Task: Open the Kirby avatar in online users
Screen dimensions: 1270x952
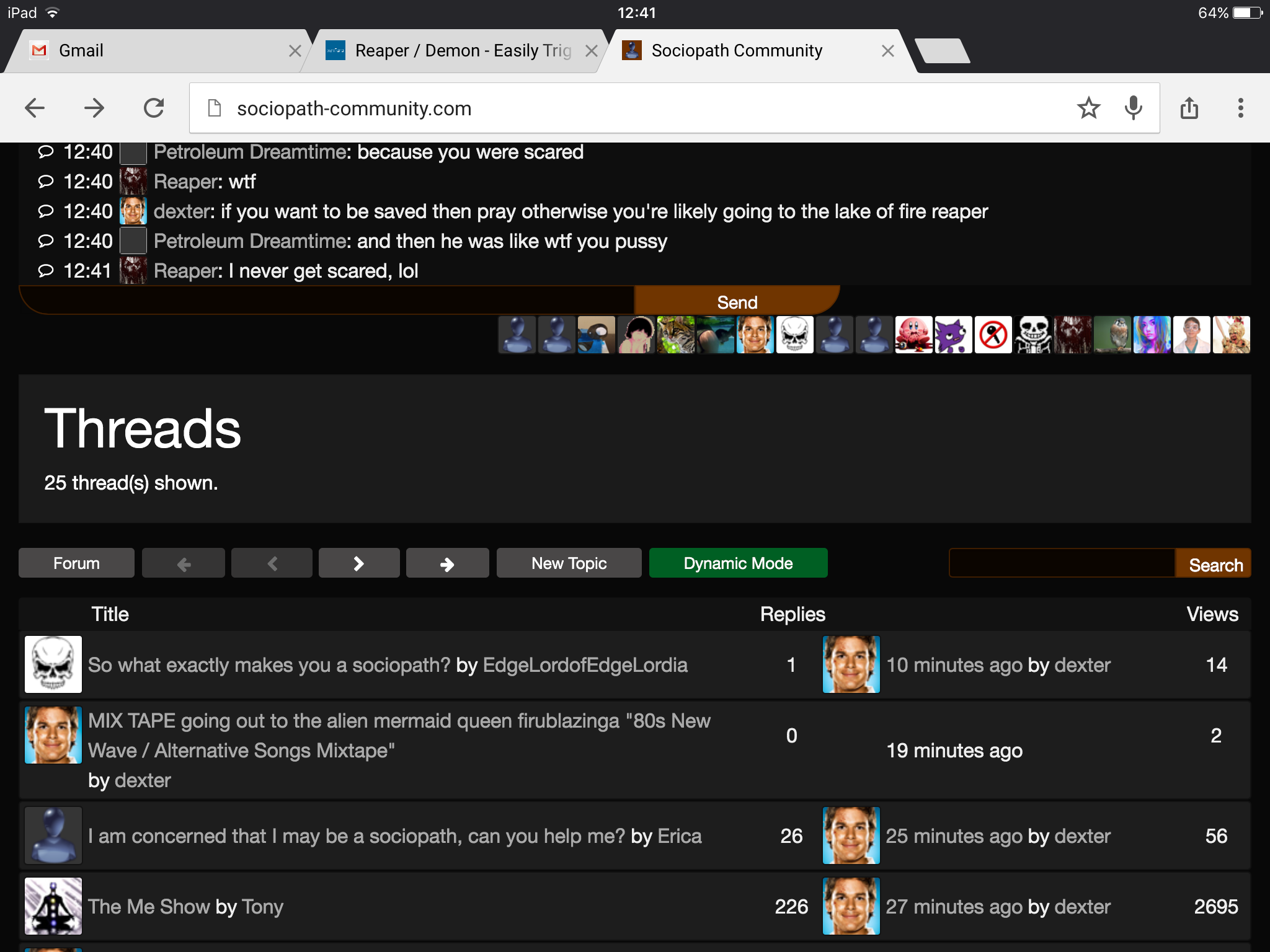Action: click(x=913, y=335)
